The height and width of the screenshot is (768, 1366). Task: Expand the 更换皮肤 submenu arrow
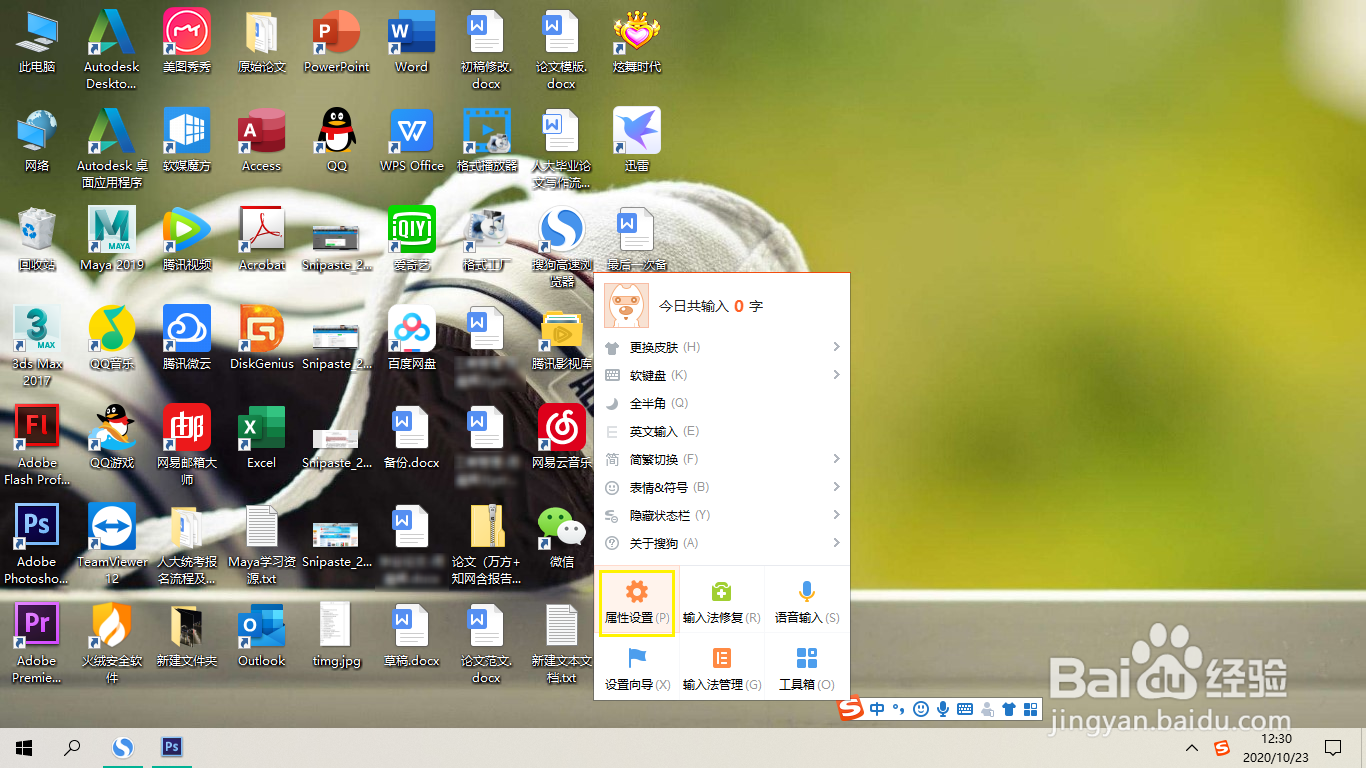[836, 347]
